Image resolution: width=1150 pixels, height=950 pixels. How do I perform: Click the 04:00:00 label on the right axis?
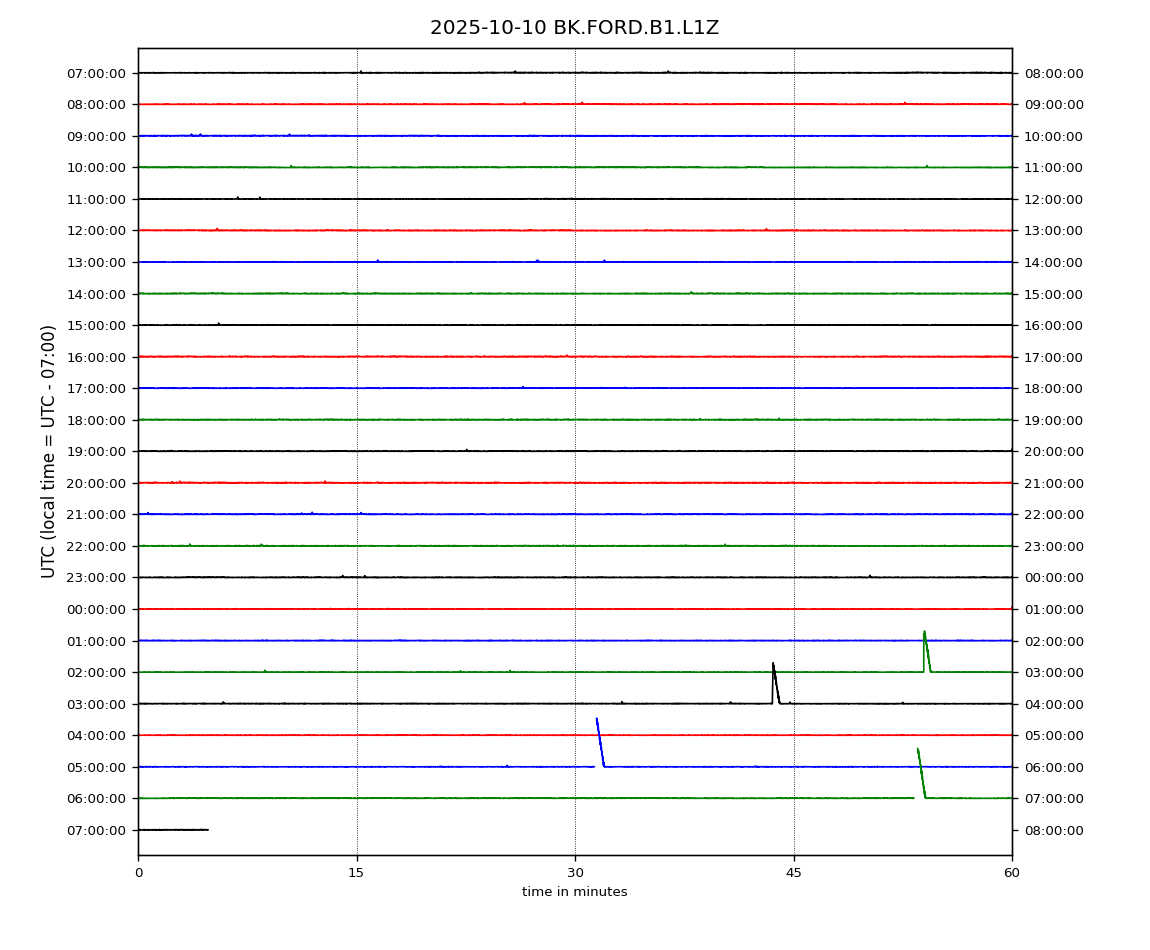(1053, 704)
